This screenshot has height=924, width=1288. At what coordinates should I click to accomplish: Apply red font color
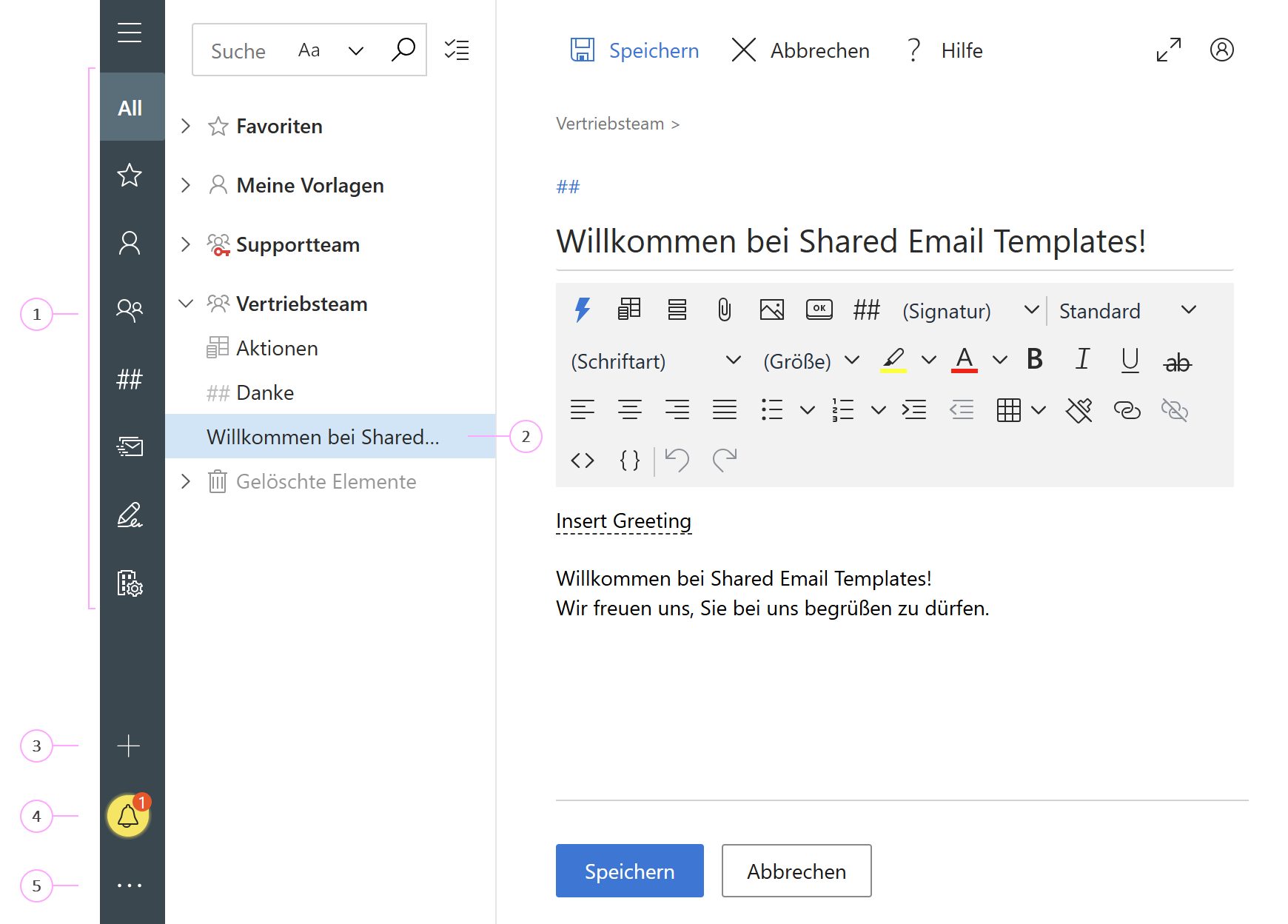965,360
